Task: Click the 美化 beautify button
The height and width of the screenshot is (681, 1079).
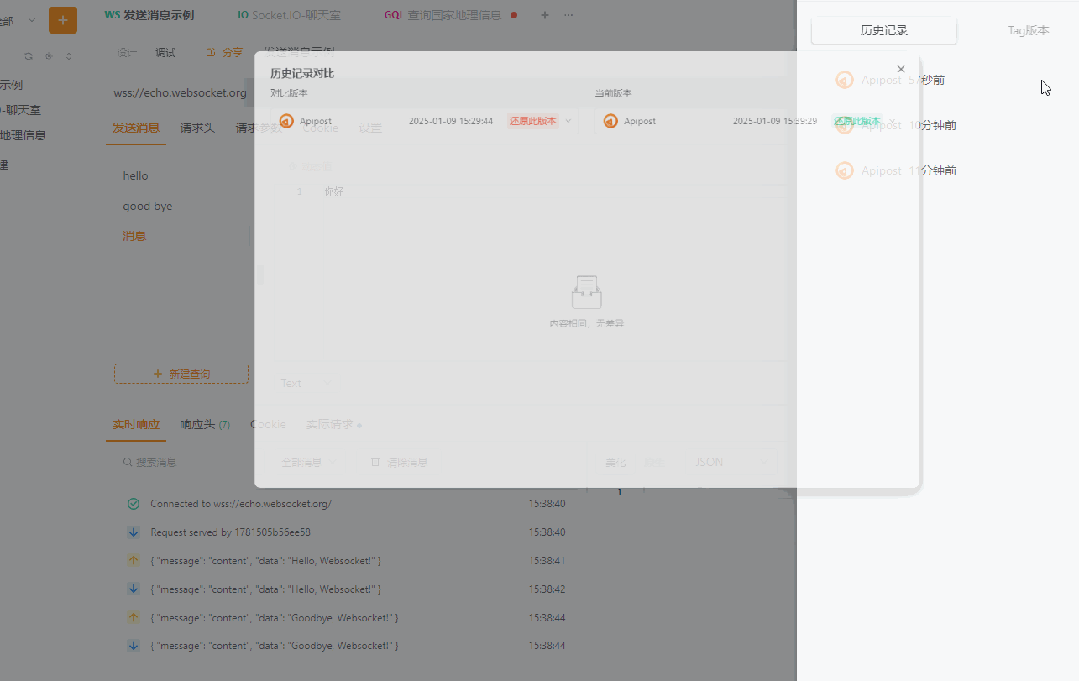Action: 616,462
